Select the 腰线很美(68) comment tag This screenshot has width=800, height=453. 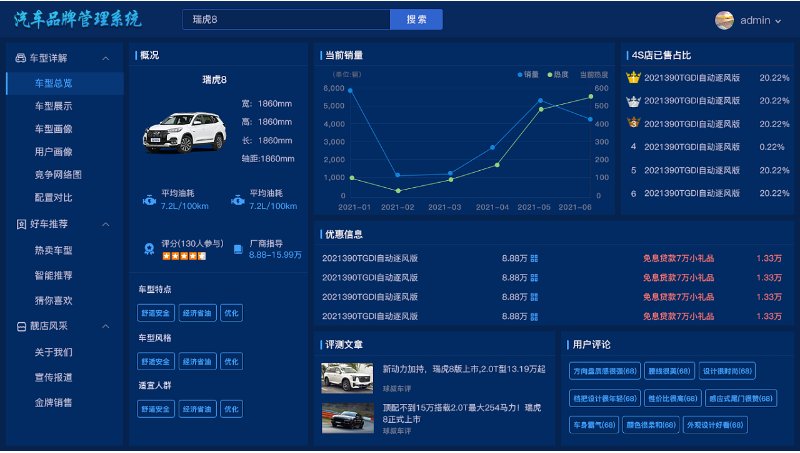click(x=669, y=371)
